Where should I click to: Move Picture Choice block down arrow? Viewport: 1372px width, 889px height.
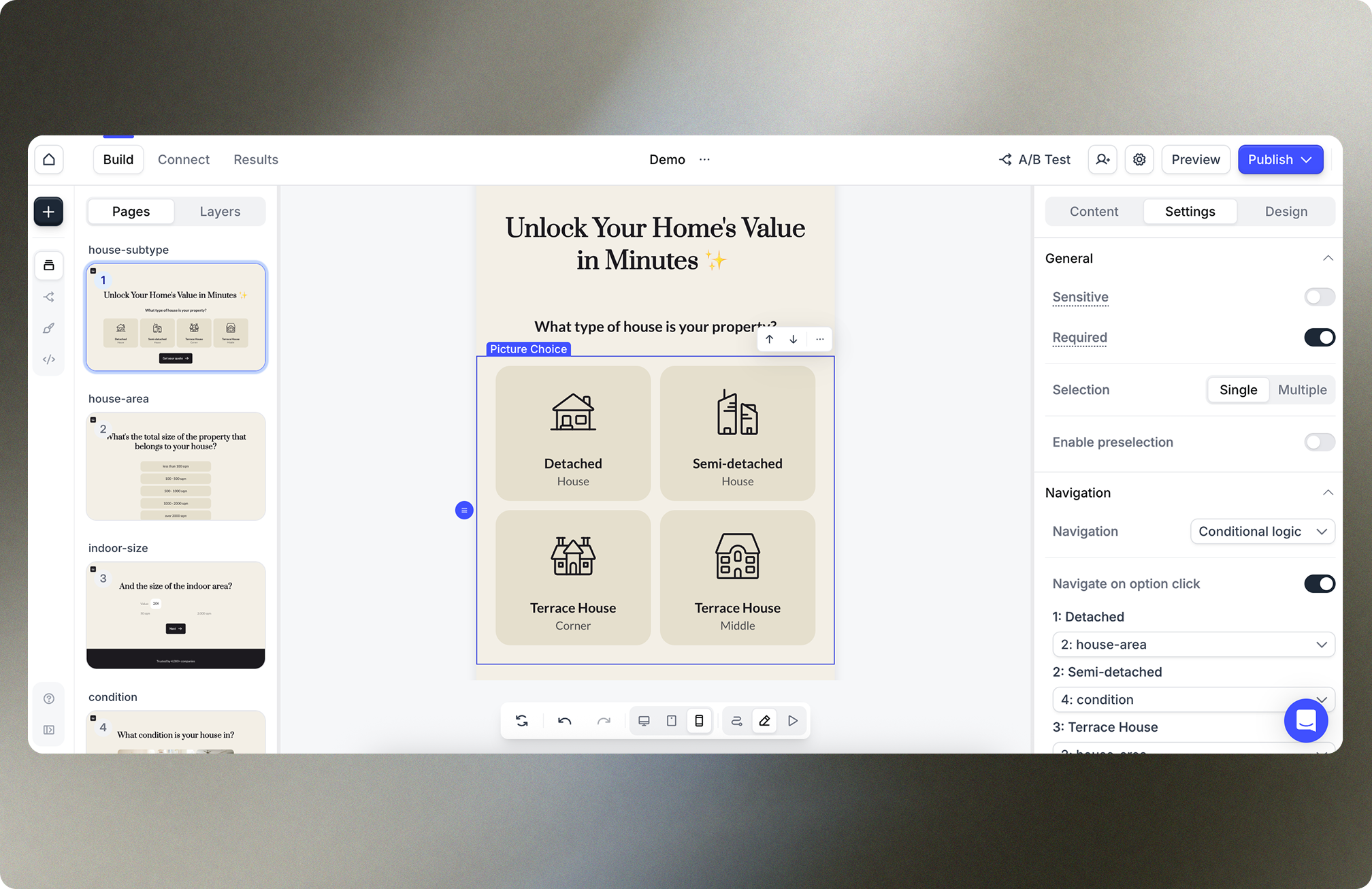coord(794,339)
